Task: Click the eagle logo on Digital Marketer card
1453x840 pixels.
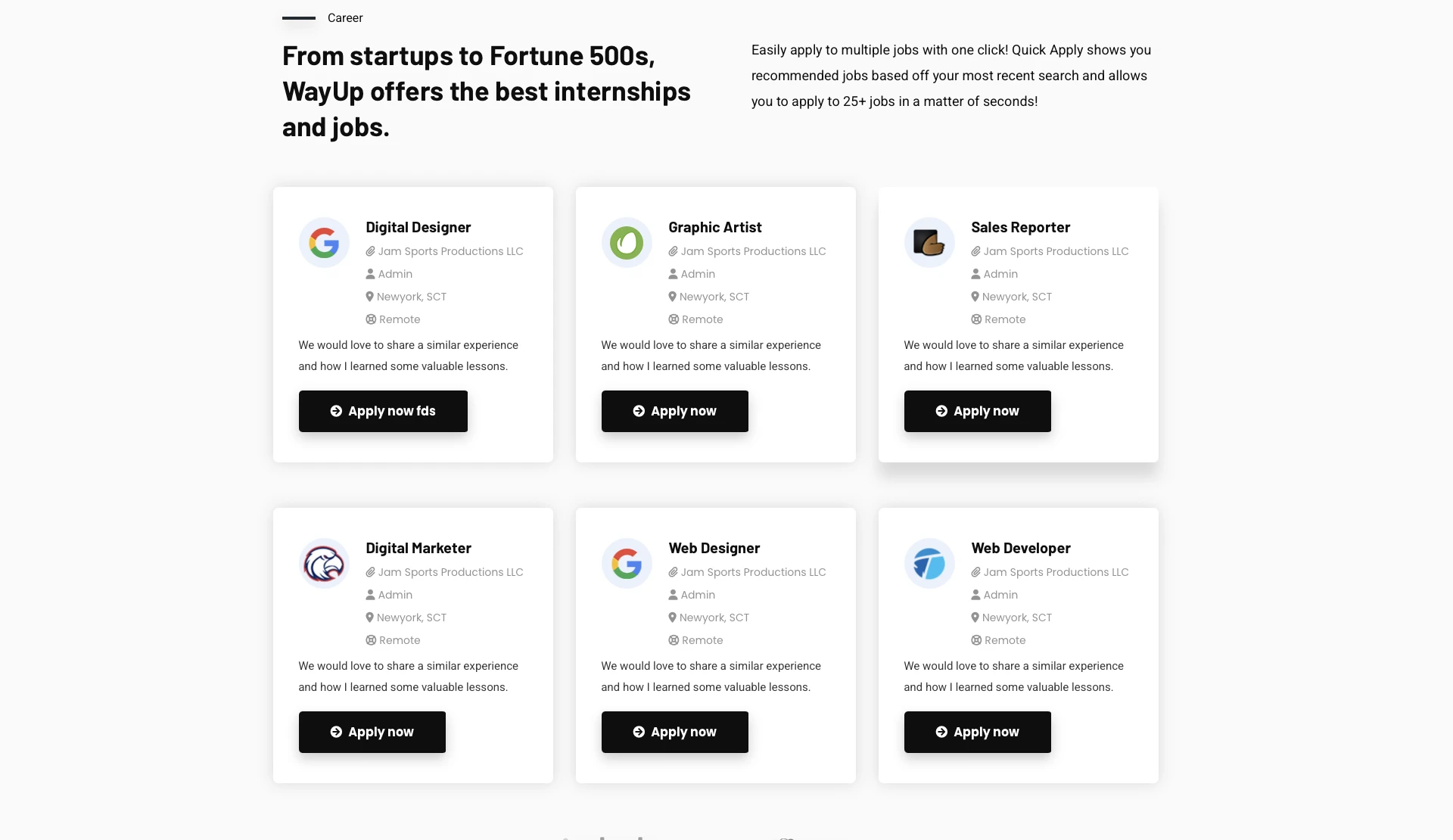Action: click(x=324, y=564)
